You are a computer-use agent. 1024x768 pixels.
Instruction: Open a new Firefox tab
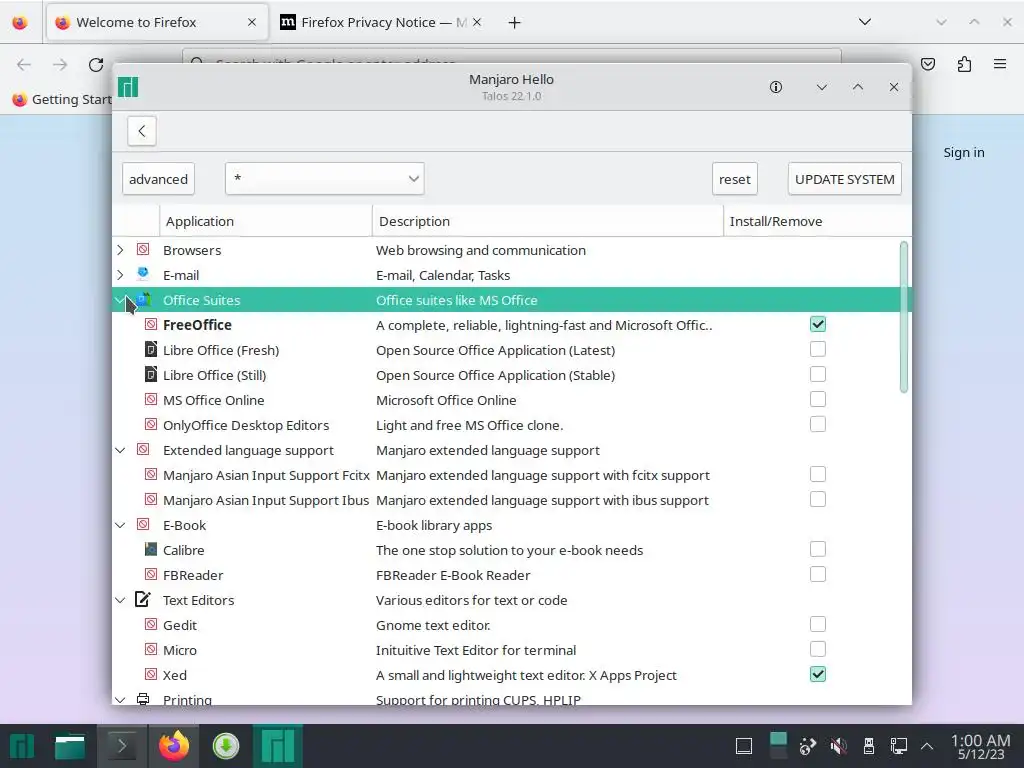[x=515, y=23]
